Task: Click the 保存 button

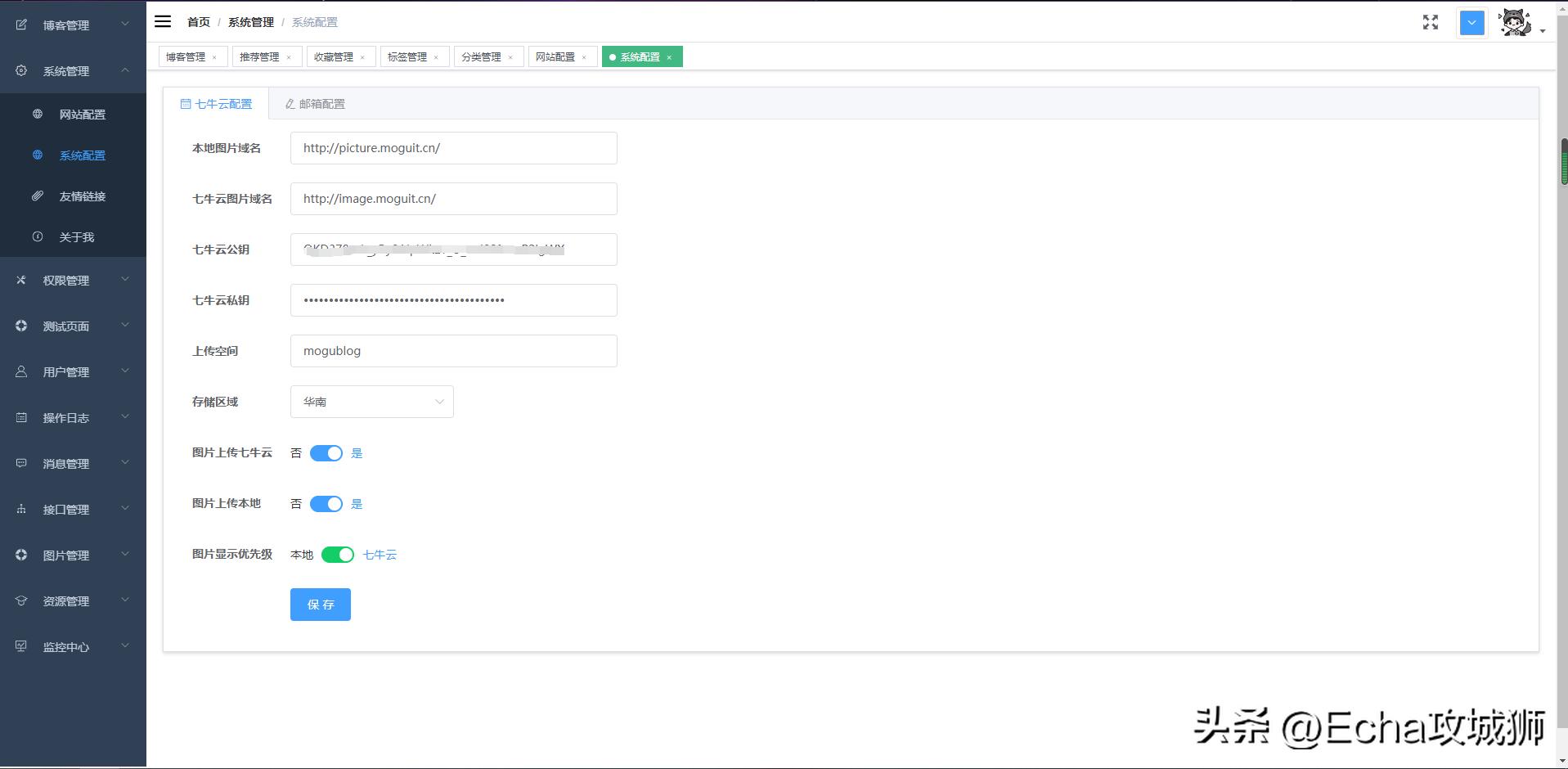Action: (320, 605)
